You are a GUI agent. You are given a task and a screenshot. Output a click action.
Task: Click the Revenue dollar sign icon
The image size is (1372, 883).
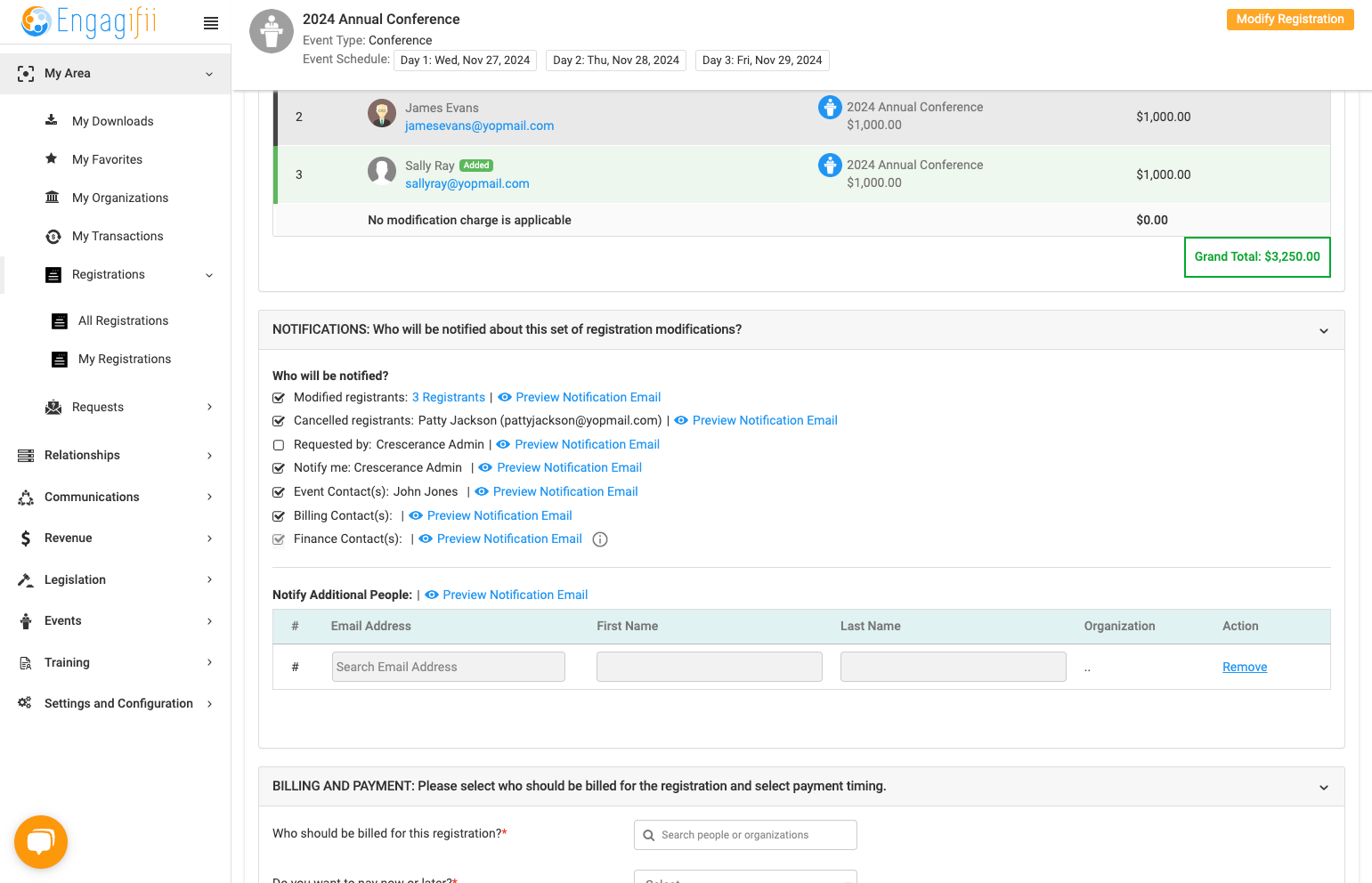(x=26, y=538)
